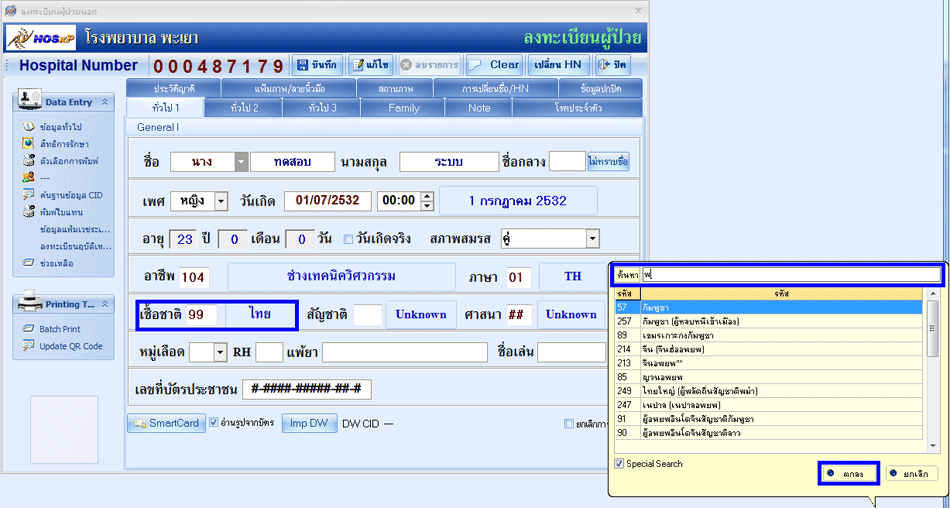Click the เลขที่บัตรประชาชน ID number field
Image resolution: width=950 pixels, height=508 pixels.
tap(307, 389)
